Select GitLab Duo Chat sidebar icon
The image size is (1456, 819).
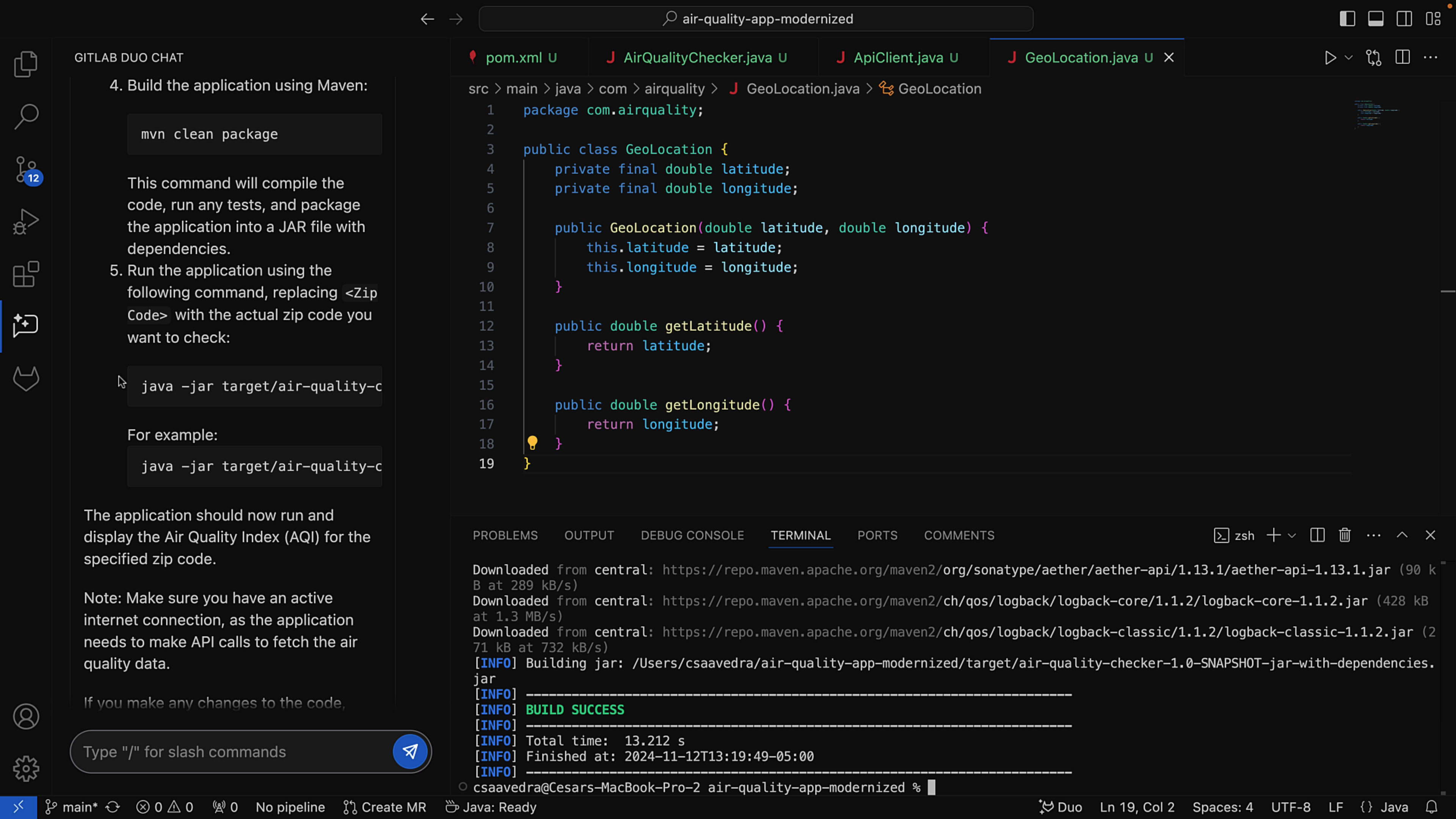26,326
